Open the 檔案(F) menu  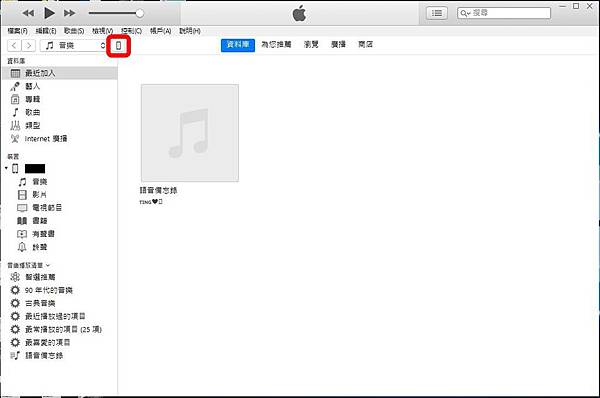[x=18, y=31]
